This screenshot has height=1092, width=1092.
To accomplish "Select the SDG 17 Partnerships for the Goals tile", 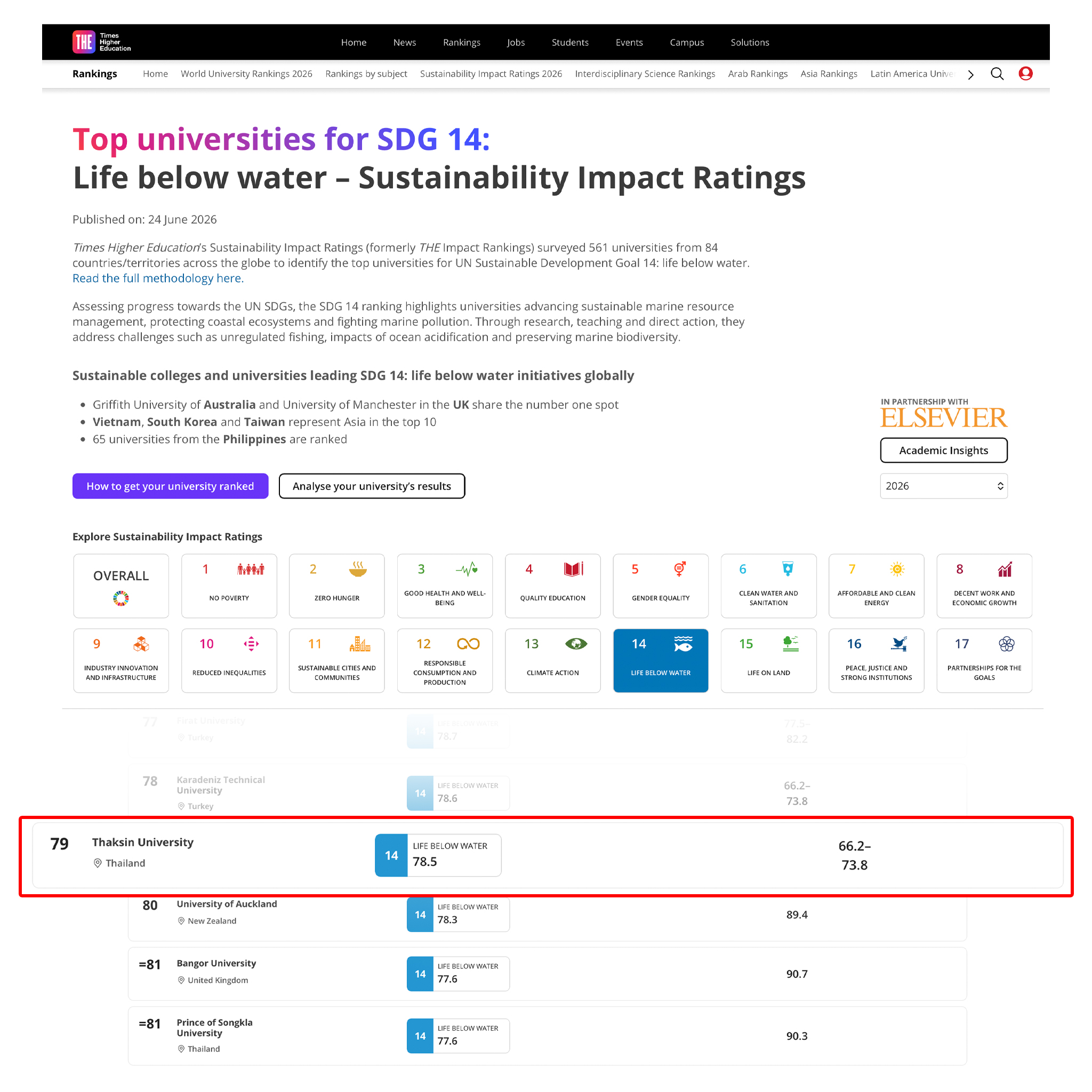I will point(984,660).
